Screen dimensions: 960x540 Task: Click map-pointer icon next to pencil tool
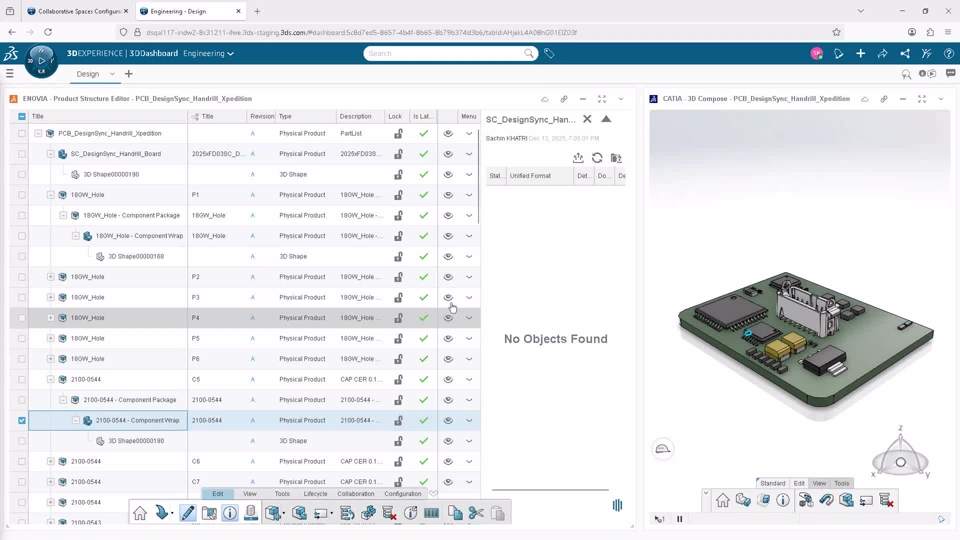209,513
